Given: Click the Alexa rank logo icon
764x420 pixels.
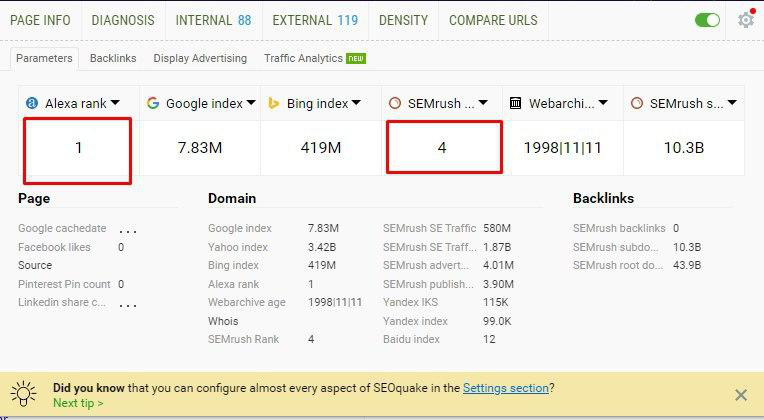Looking at the screenshot, I should (32, 103).
